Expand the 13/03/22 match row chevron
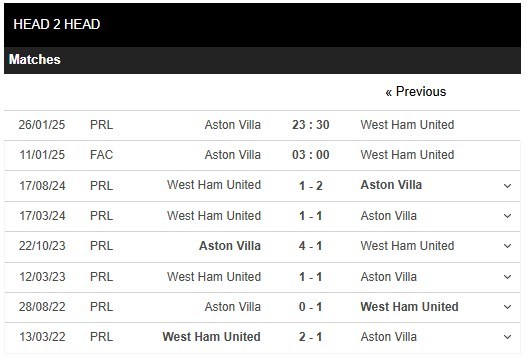 [508, 337]
